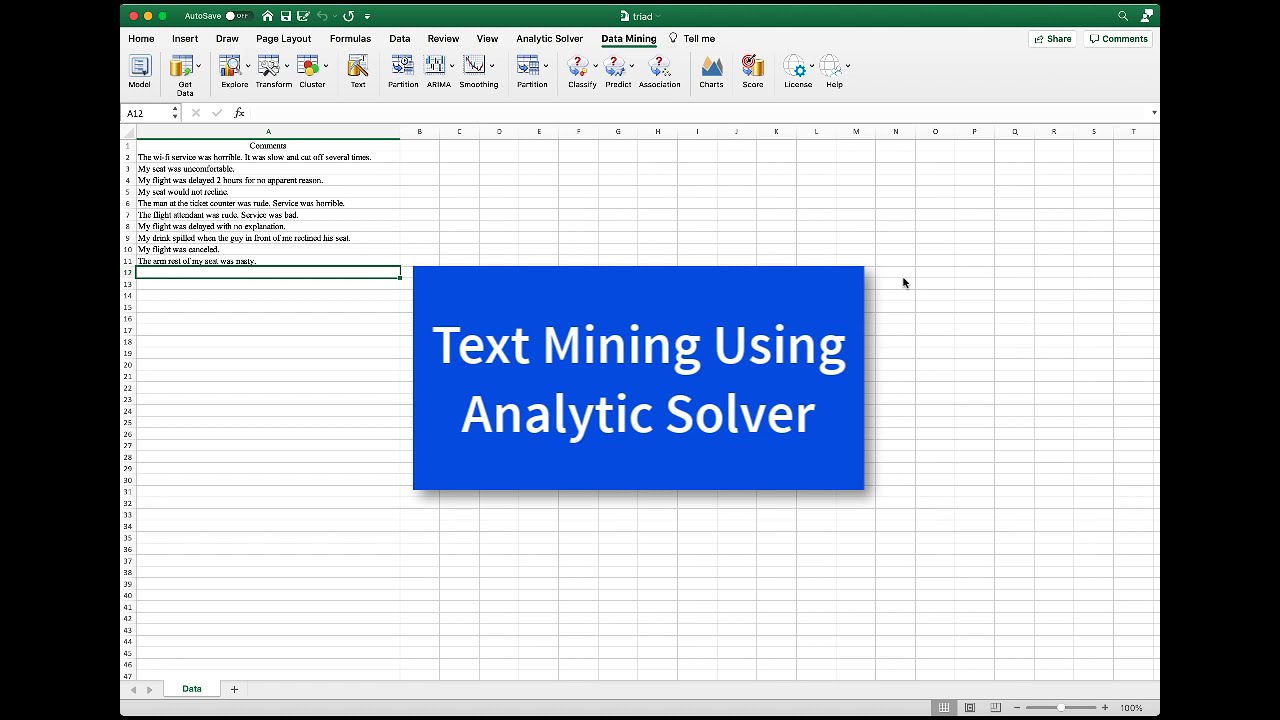Click the zoom in plus button
The height and width of the screenshot is (720, 1280).
pos(1105,708)
